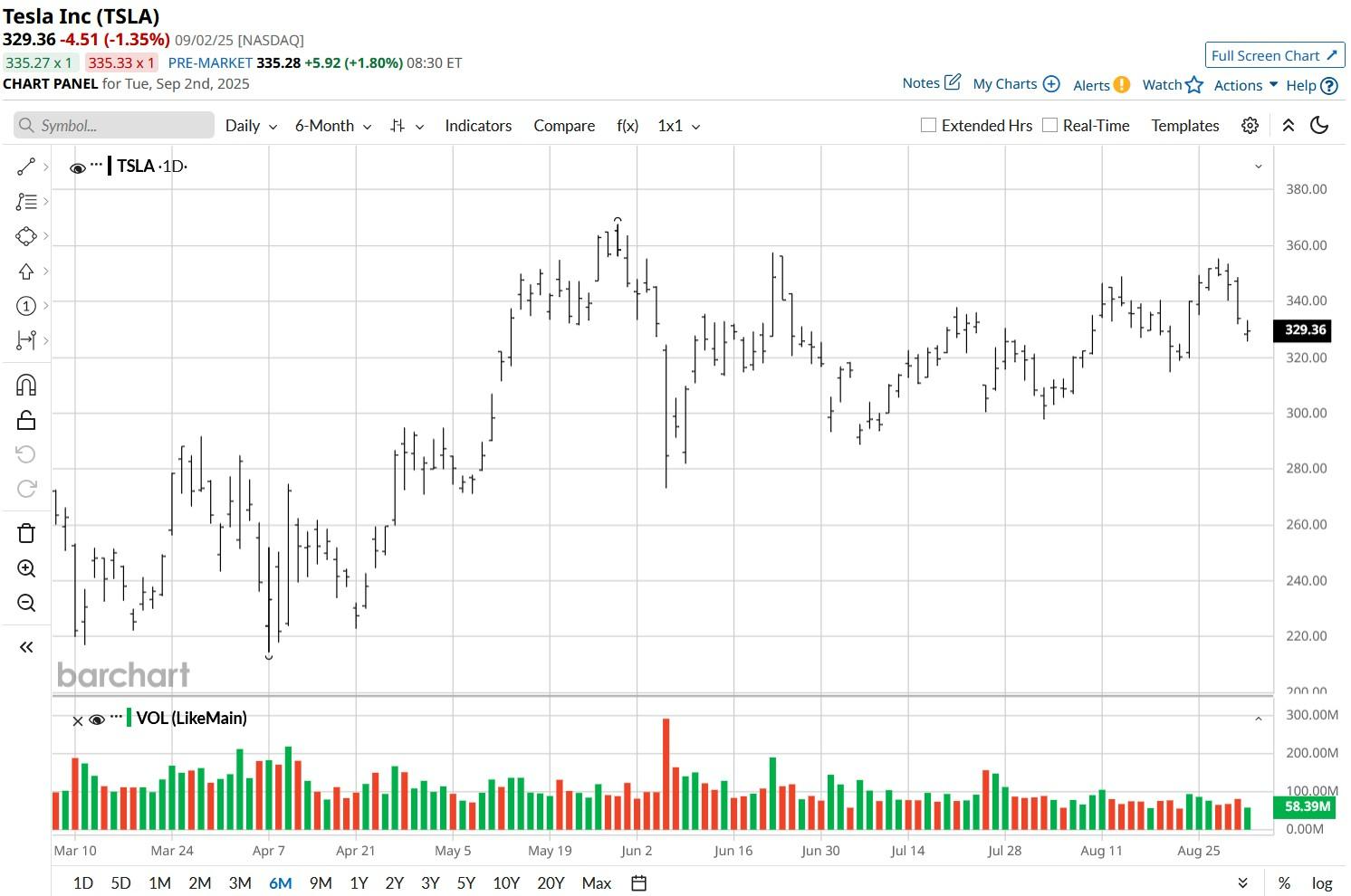Image resolution: width=1351 pixels, height=896 pixels.
Task: Select the 20Y time range
Action: (551, 882)
